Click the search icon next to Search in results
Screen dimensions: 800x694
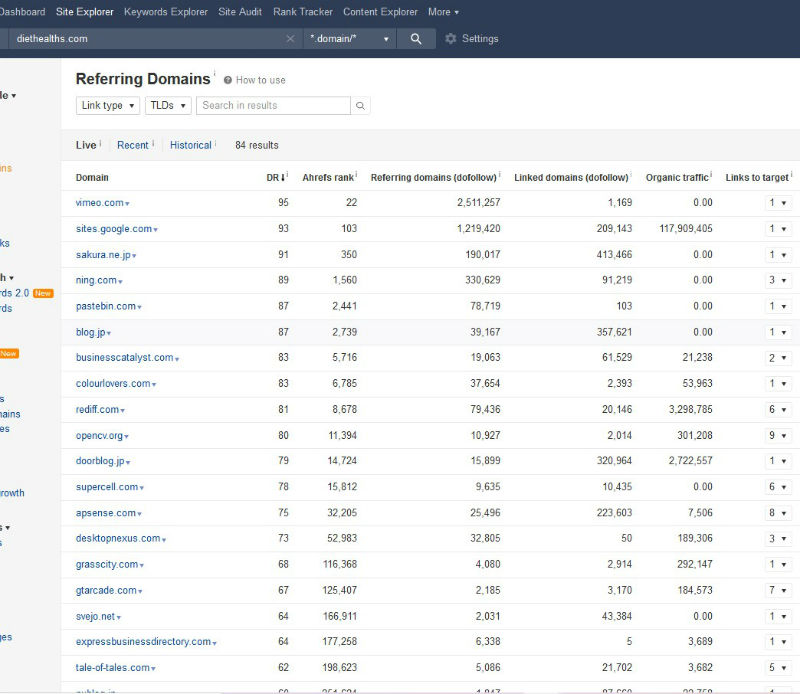pos(360,106)
